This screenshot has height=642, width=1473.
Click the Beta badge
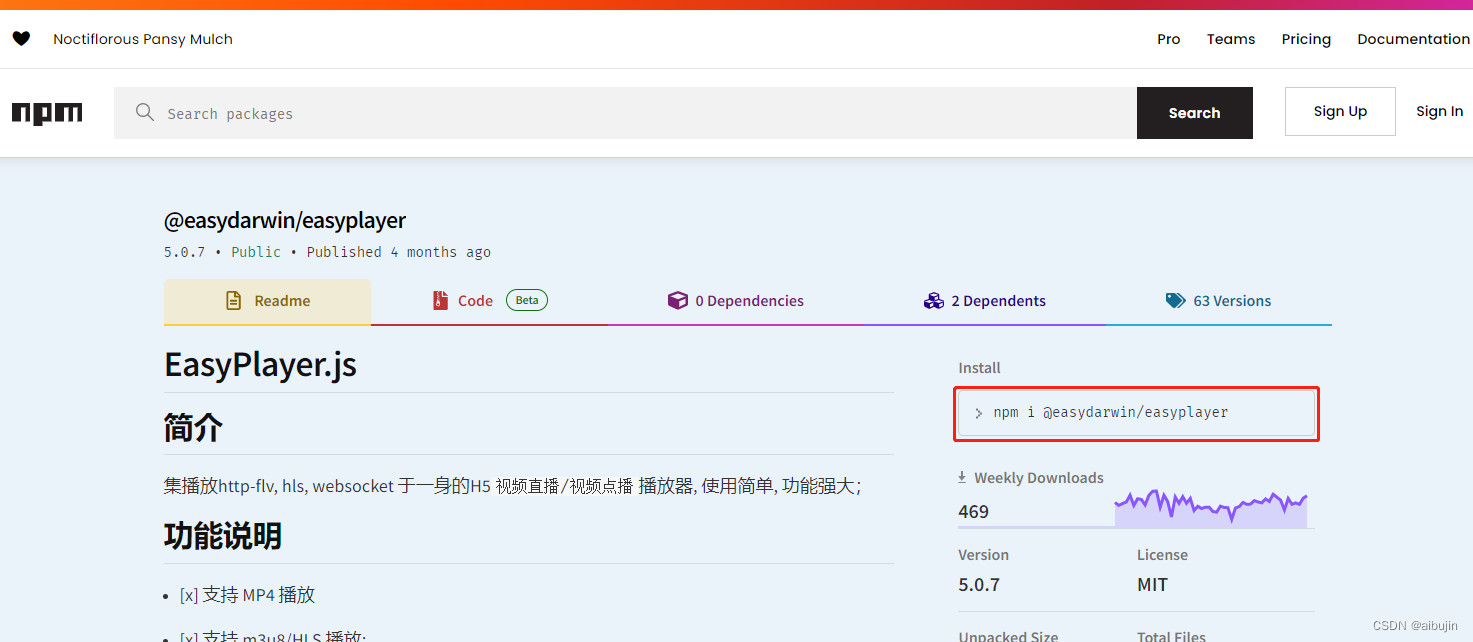click(527, 300)
